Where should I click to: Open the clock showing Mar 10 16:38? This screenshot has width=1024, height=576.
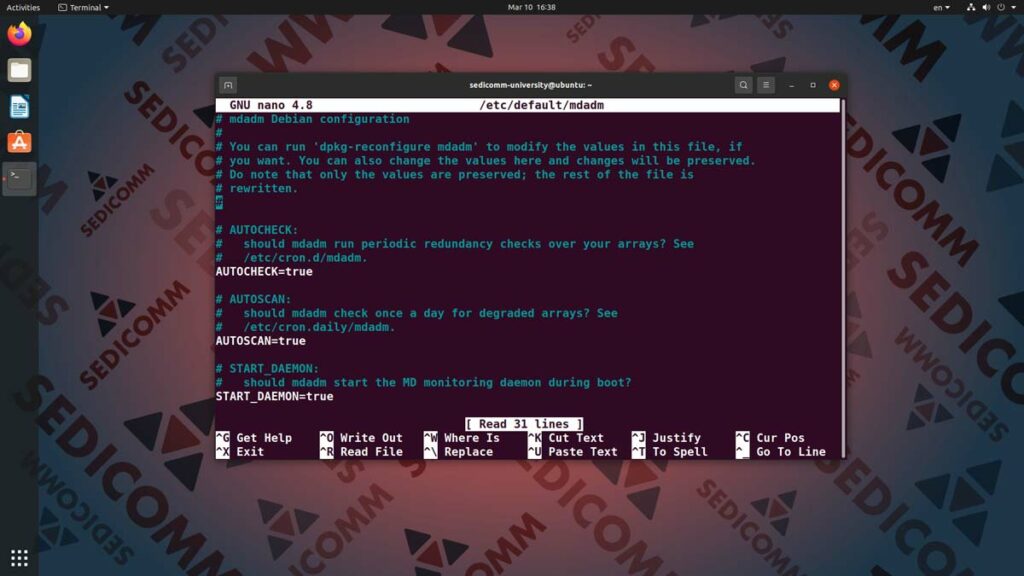(x=532, y=7)
